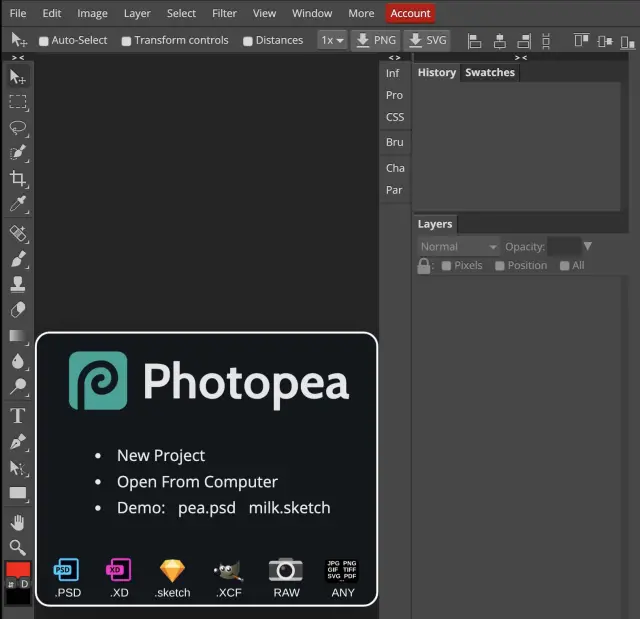Open the Filter menu
The image size is (640, 619).
pyautogui.click(x=224, y=13)
